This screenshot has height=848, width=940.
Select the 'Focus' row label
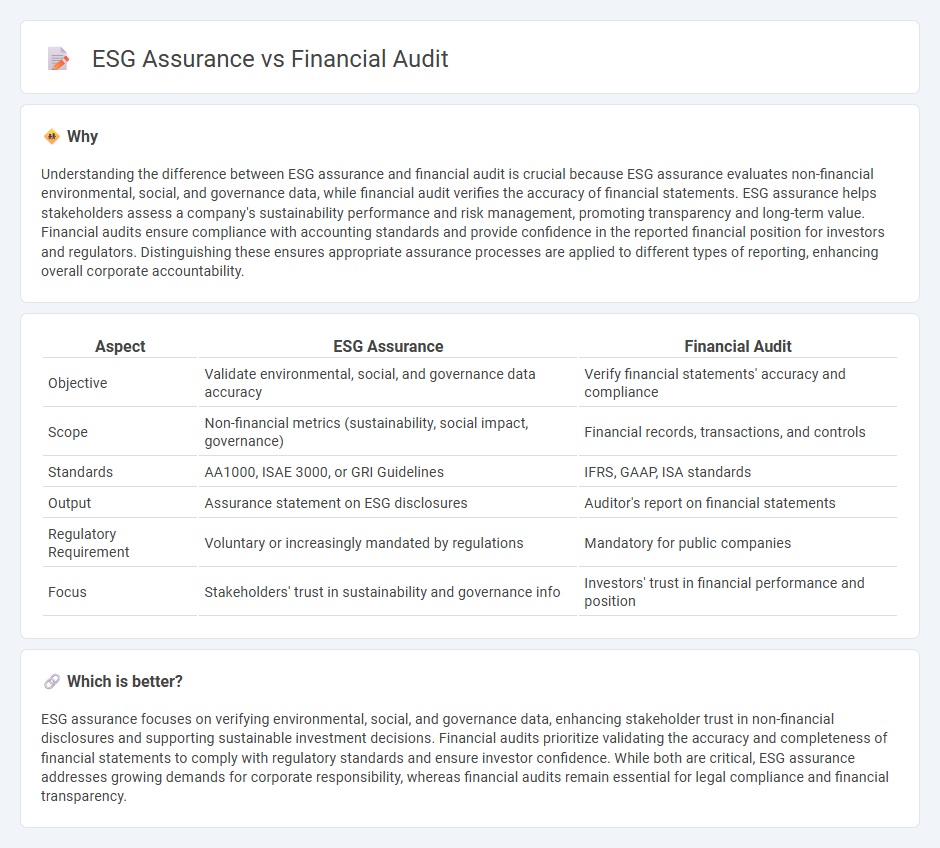point(67,592)
